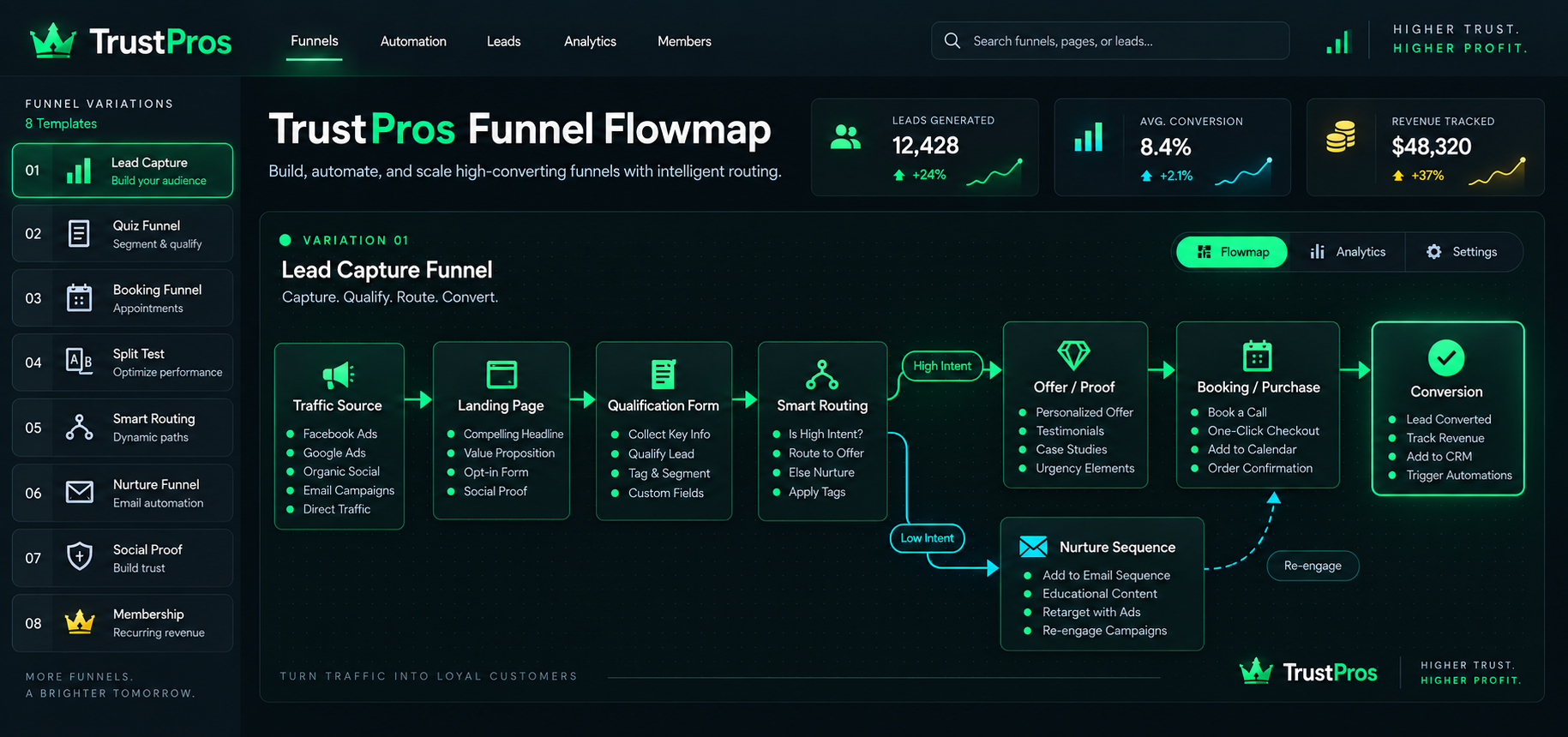The image size is (1568, 737).
Task: Click the TrustPros crown logo in header
Action: [x=53, y=40]
